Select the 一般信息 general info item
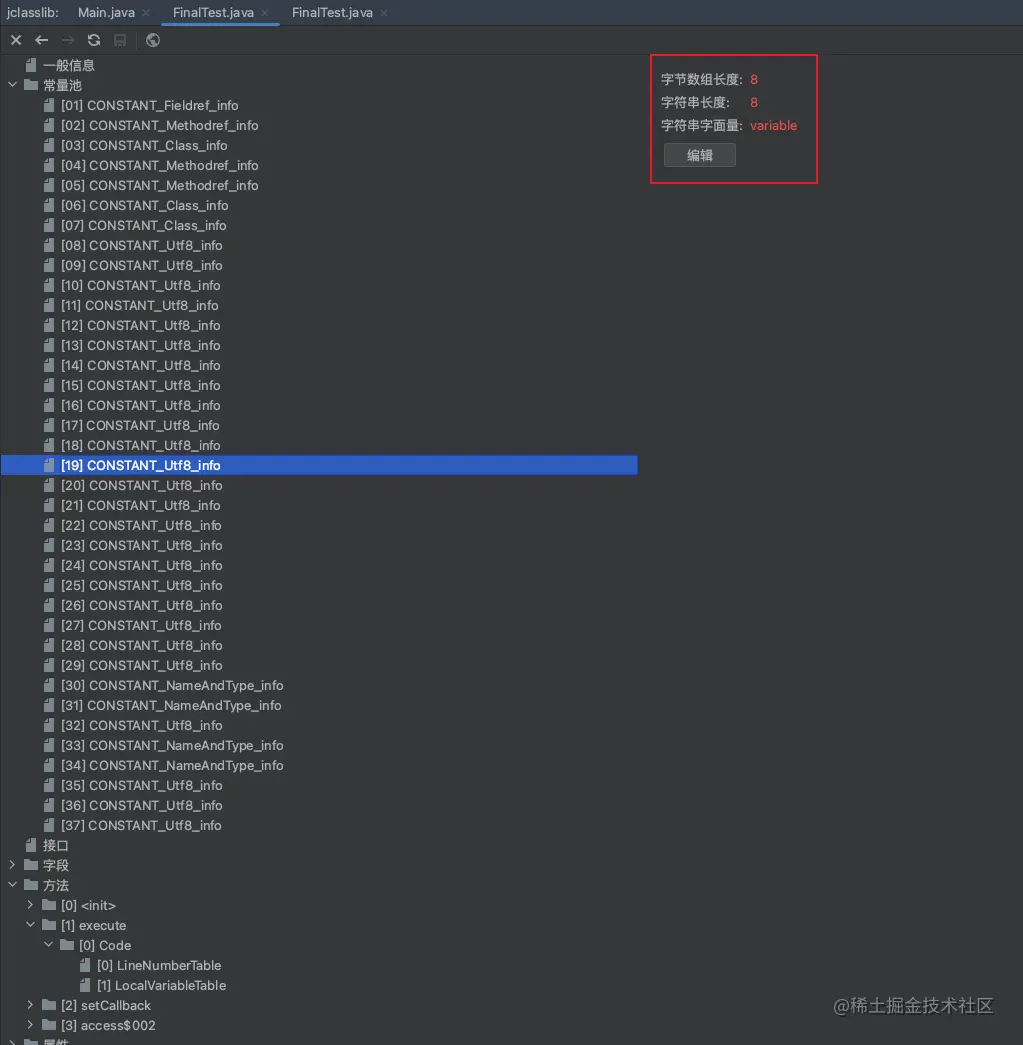The image size is (1023, 1045). pyautogui.click(x=69, y=65)
